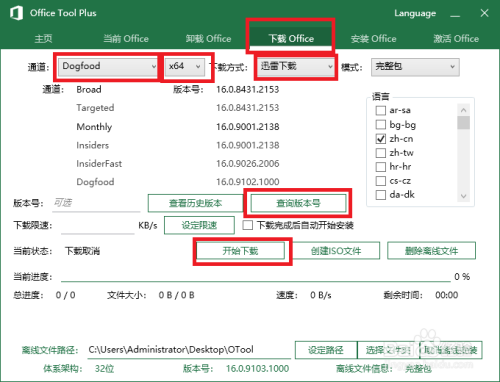Click the offline path field C:\Users\Administrator\Desktop\OTool

click(x=189, y=350)
